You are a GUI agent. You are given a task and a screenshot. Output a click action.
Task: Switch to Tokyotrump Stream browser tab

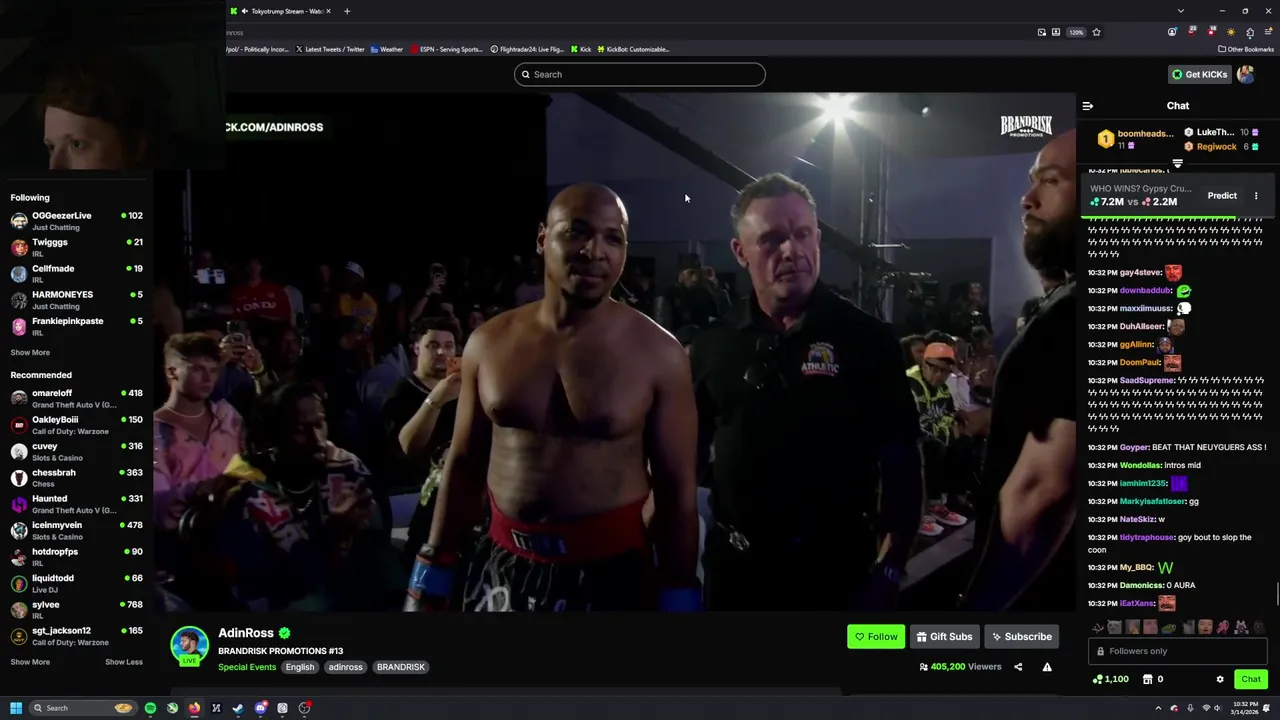click(280, 11)
